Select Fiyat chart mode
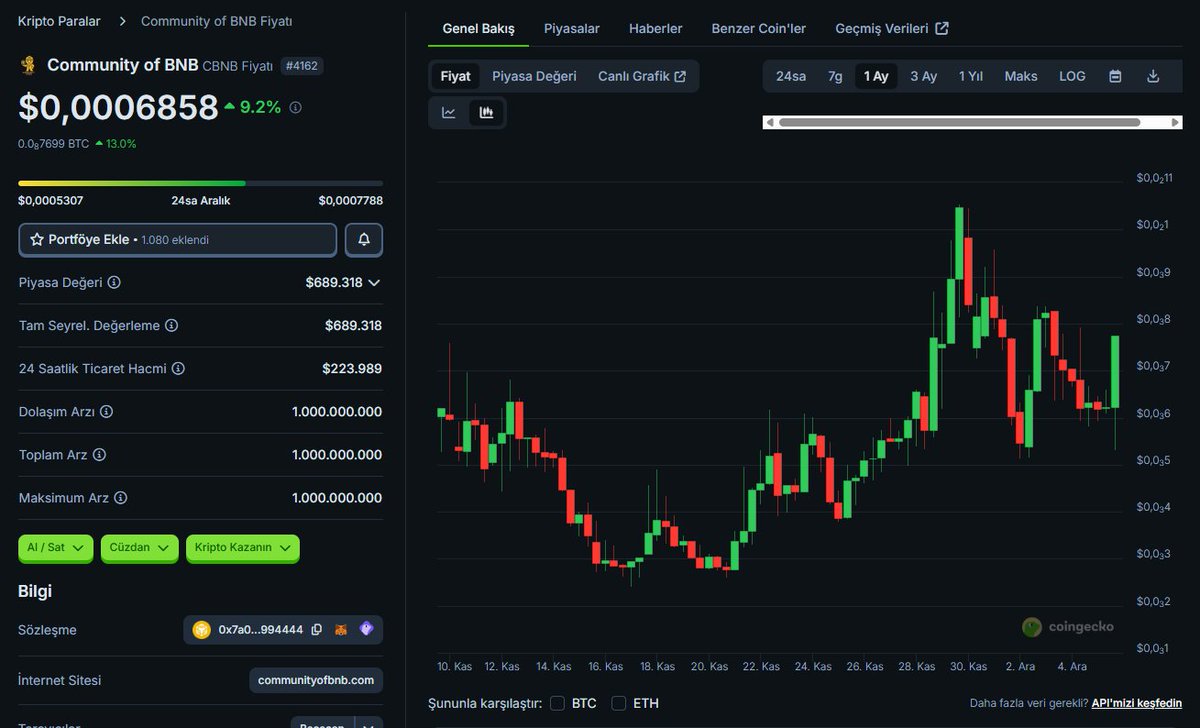The width and height of the screenshot is (1200, 728). click(455, 76)
